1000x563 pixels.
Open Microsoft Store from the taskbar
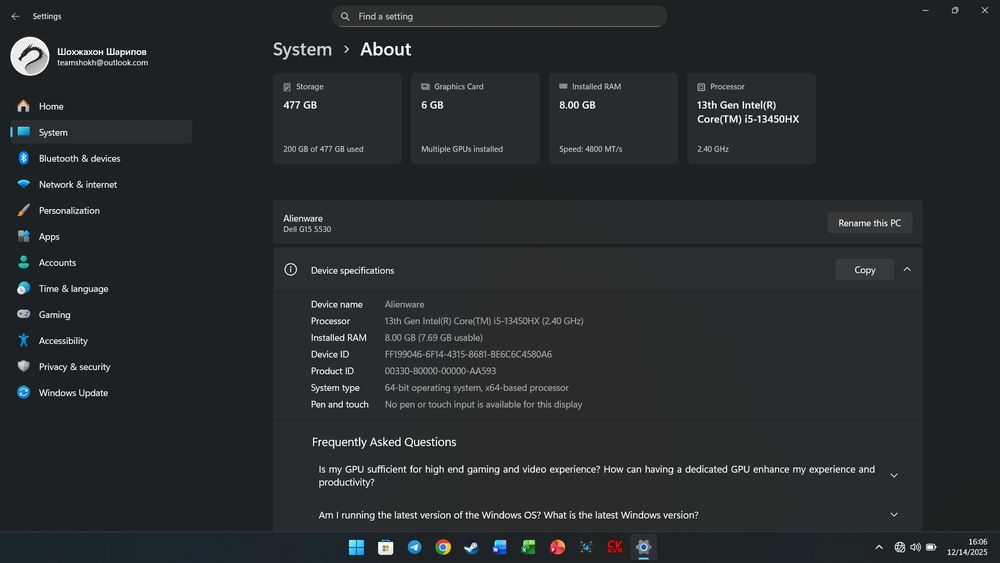pos(385,547)
